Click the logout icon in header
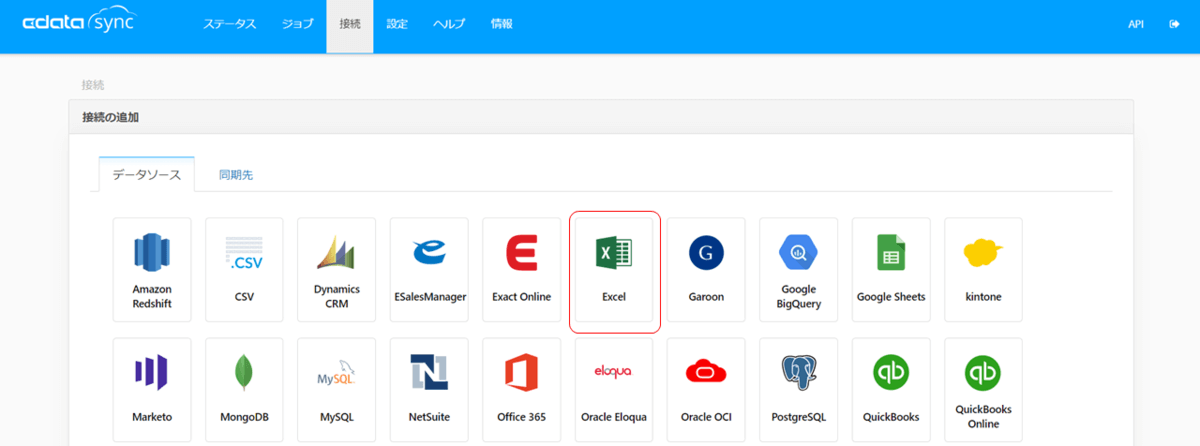Image resolution: width=1200 pixels, height=446 pixels. coord(1174,24)
